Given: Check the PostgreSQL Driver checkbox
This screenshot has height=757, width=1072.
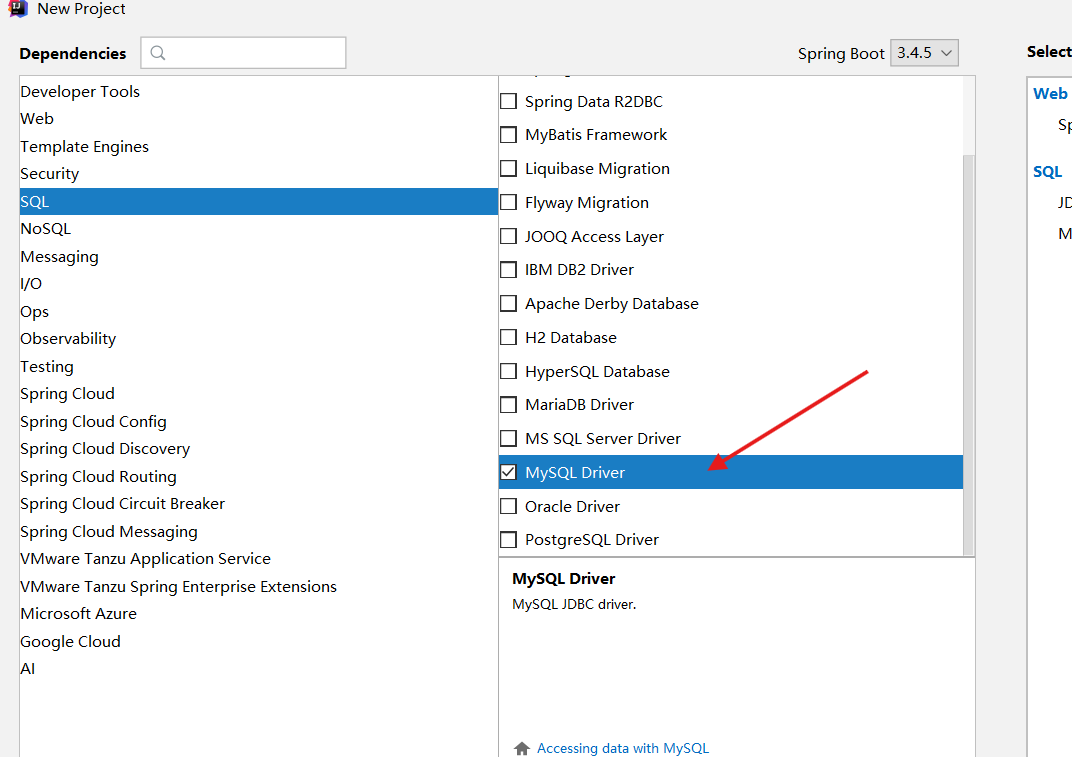Looking at the screenshot, I should (509, 540).
